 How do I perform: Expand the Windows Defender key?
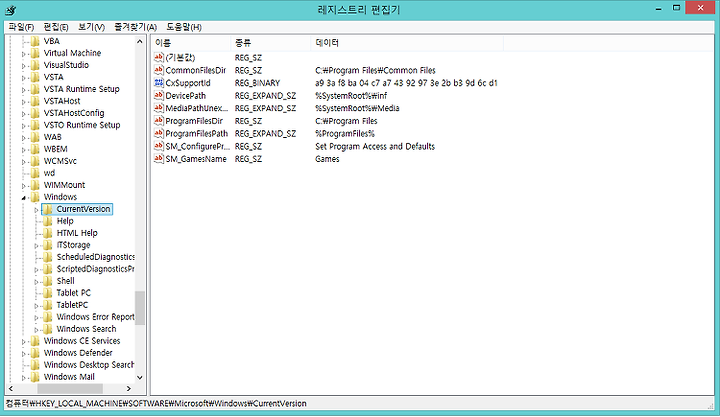coord(23,354)
